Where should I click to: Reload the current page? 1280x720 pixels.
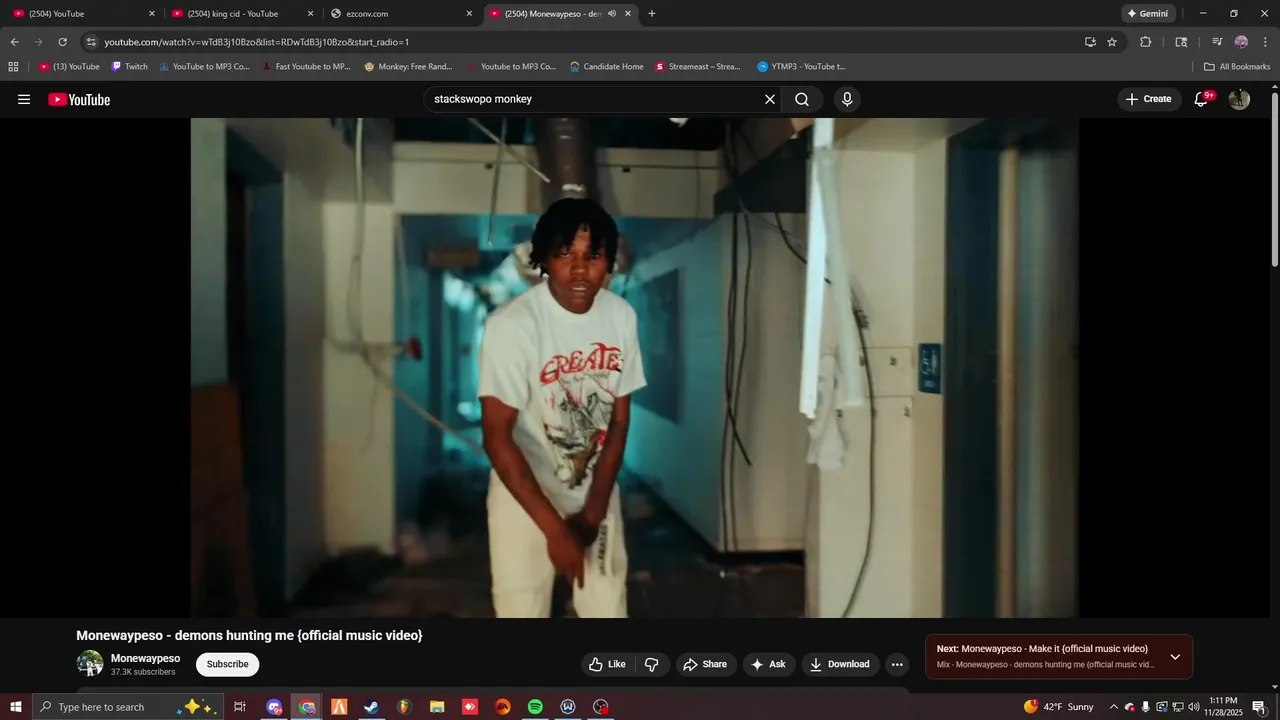click(62, 42)
